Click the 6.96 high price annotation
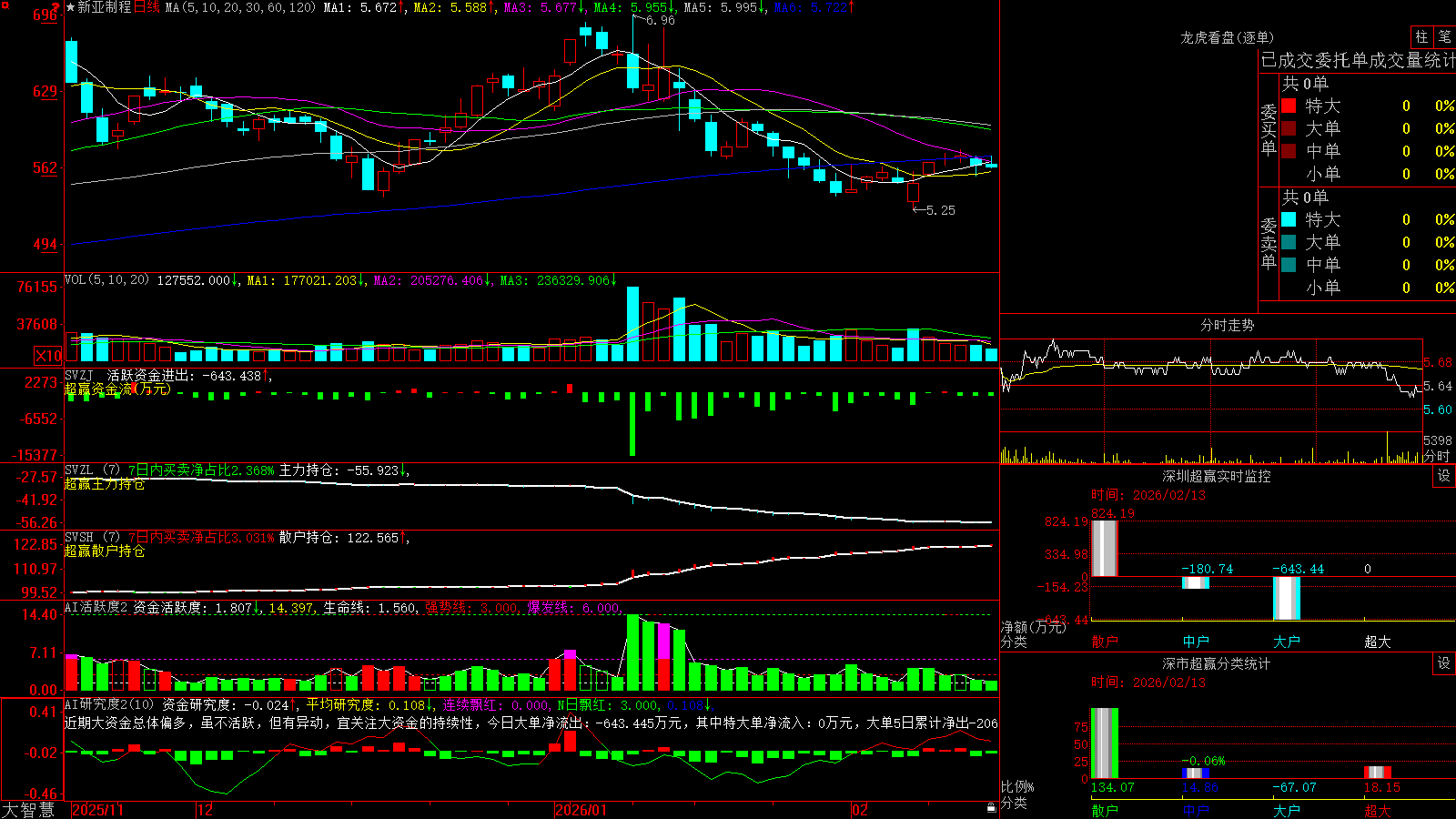Image resolution: width=1456 pixels, height=819 pixels. pos(661,20)
